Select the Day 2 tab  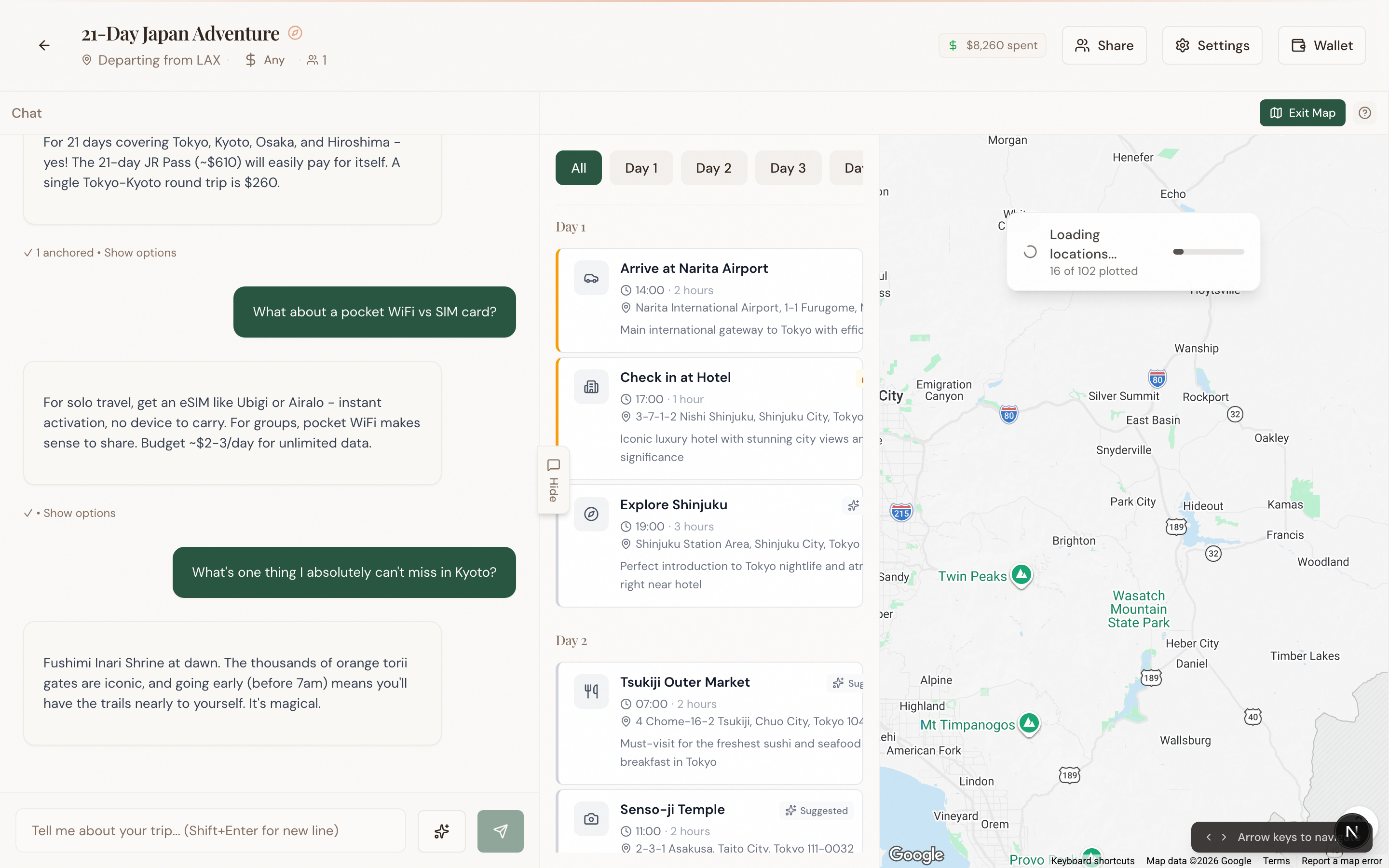click(x=713, y=168)
